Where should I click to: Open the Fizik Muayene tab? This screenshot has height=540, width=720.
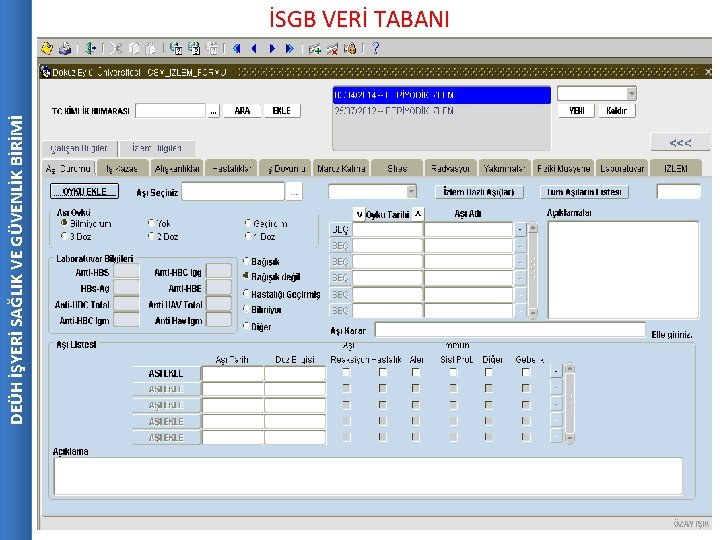click(563, 169)
